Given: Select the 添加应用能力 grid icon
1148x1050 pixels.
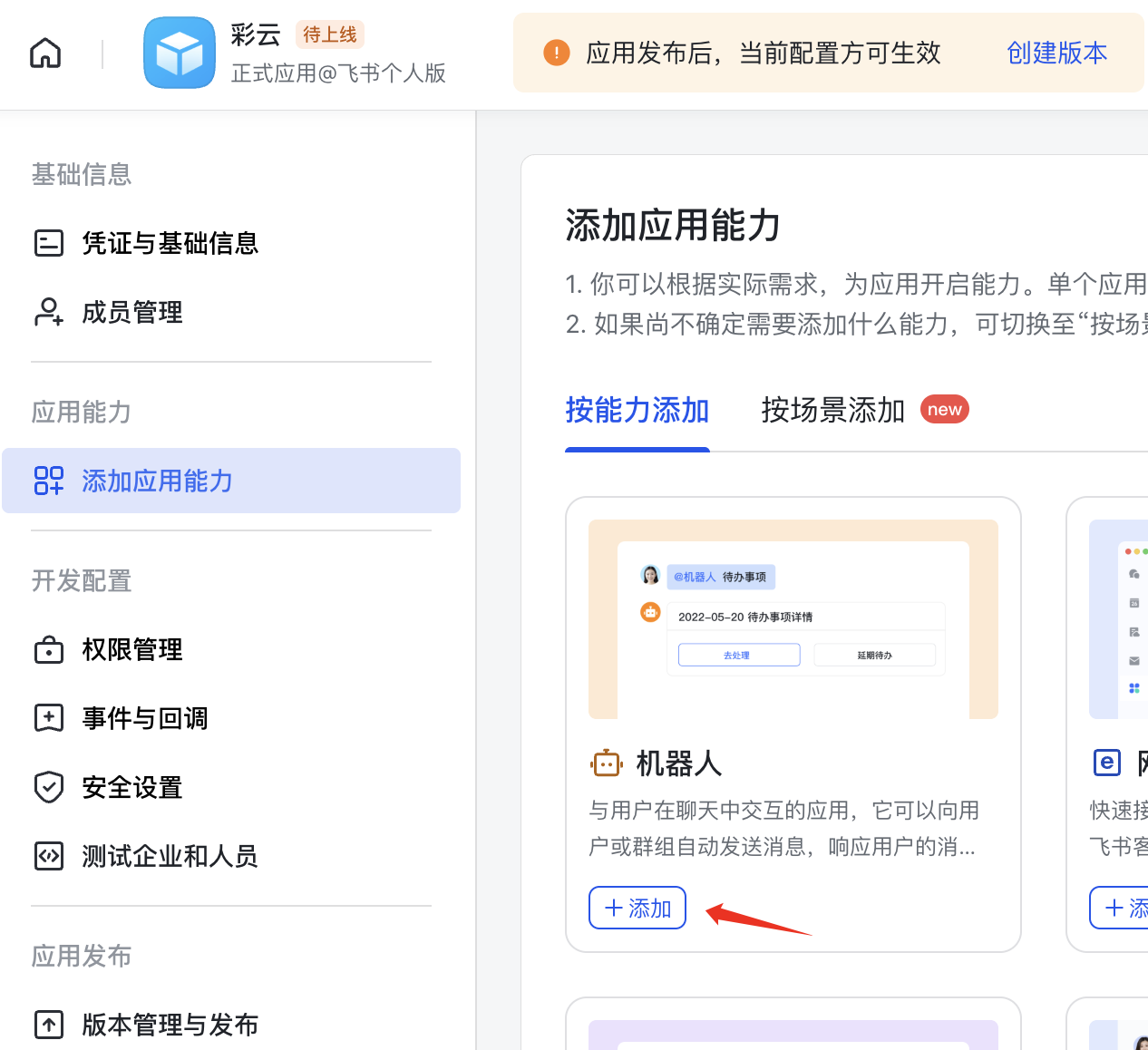Looking at the screenshot, I should point(49,481).
